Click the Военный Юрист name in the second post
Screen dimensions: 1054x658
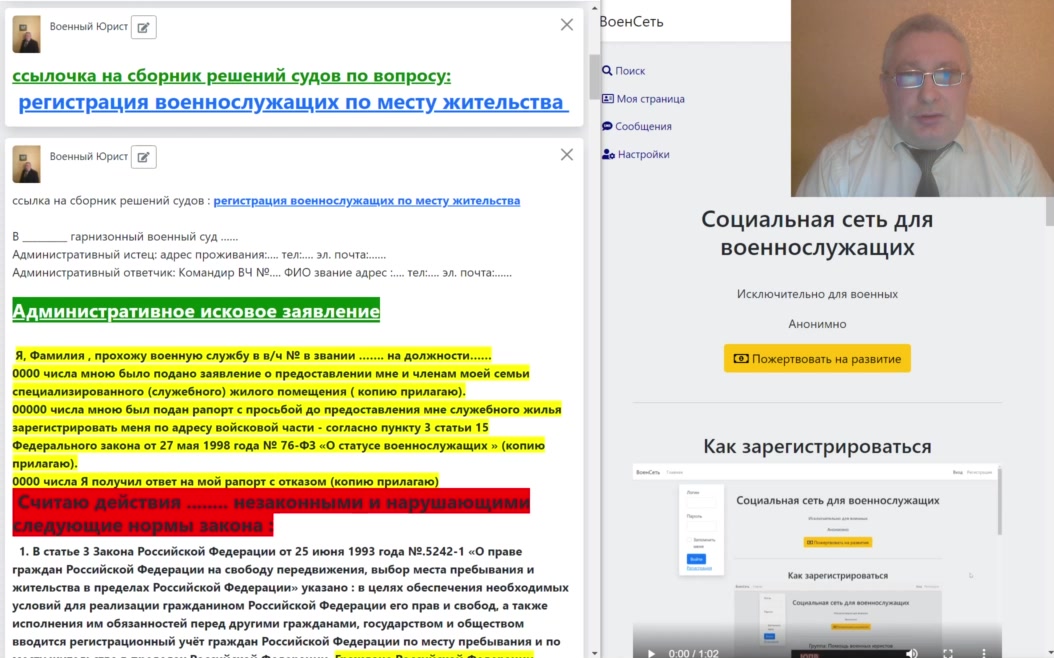pos(89,156)
